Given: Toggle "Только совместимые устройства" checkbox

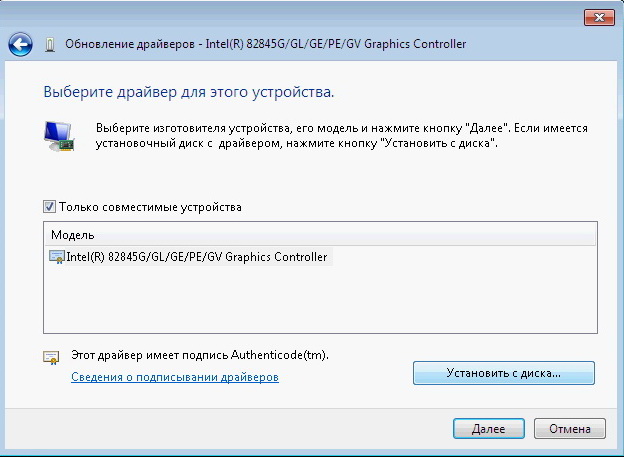Looking at the screenshot, I should (x=50, y=207).
